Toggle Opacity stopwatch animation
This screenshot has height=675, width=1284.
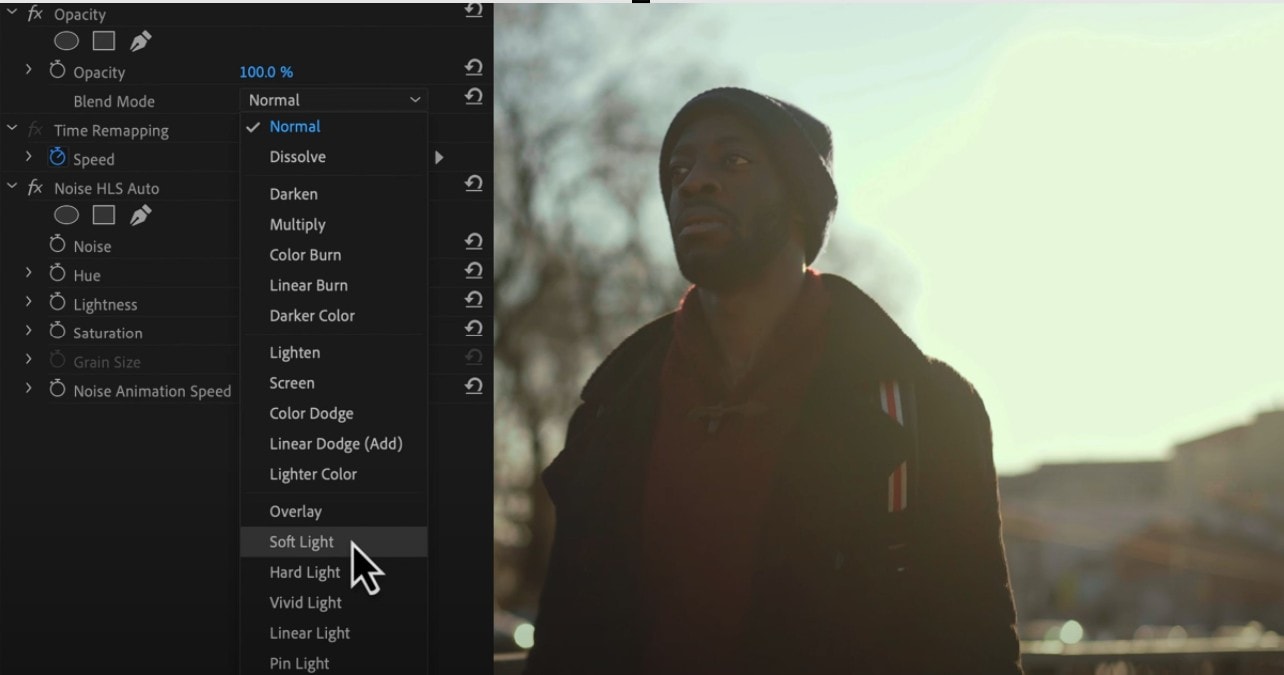pyautogui.click(x=57, y=71)
